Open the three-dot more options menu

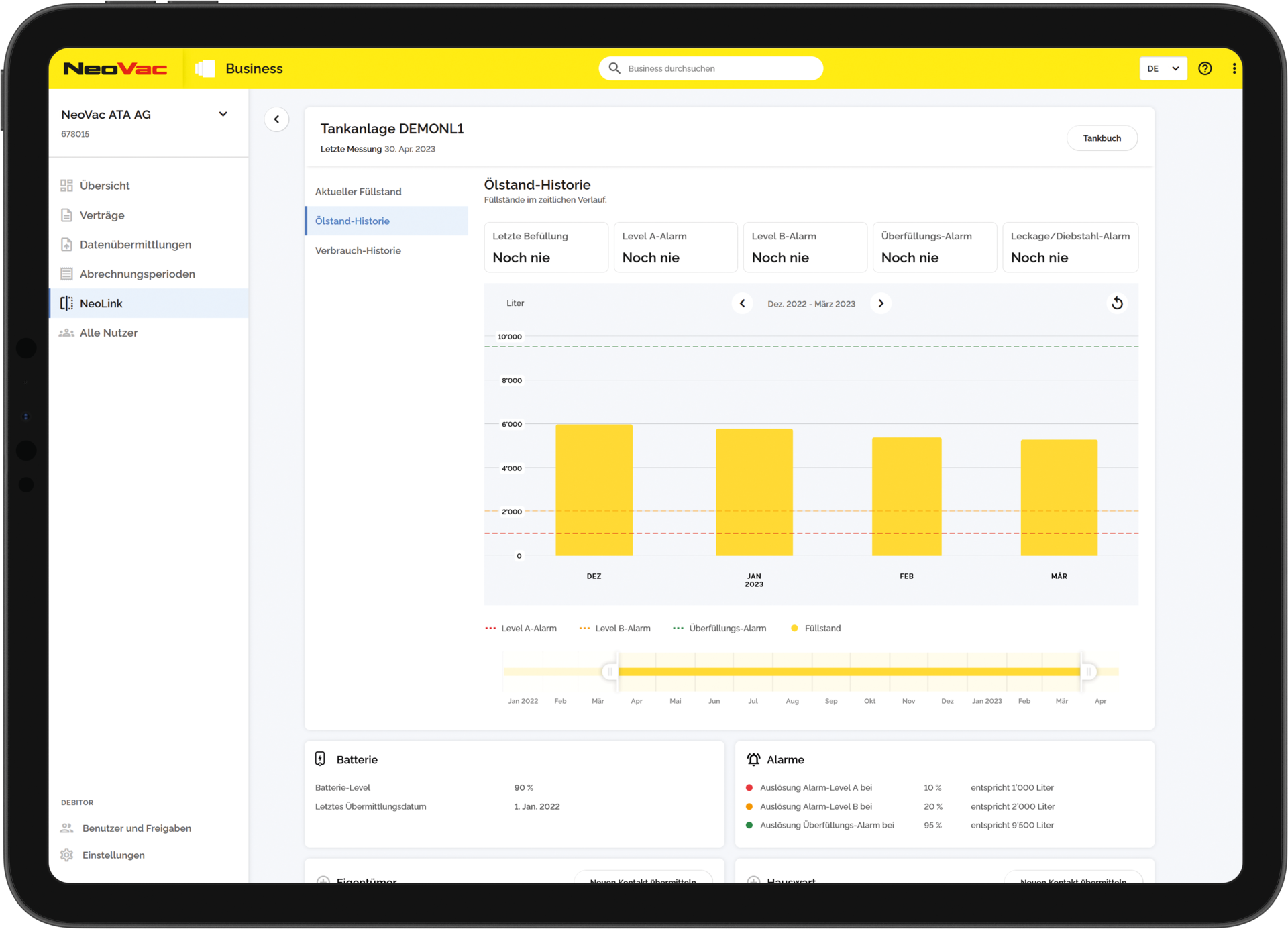[1234, 68]
